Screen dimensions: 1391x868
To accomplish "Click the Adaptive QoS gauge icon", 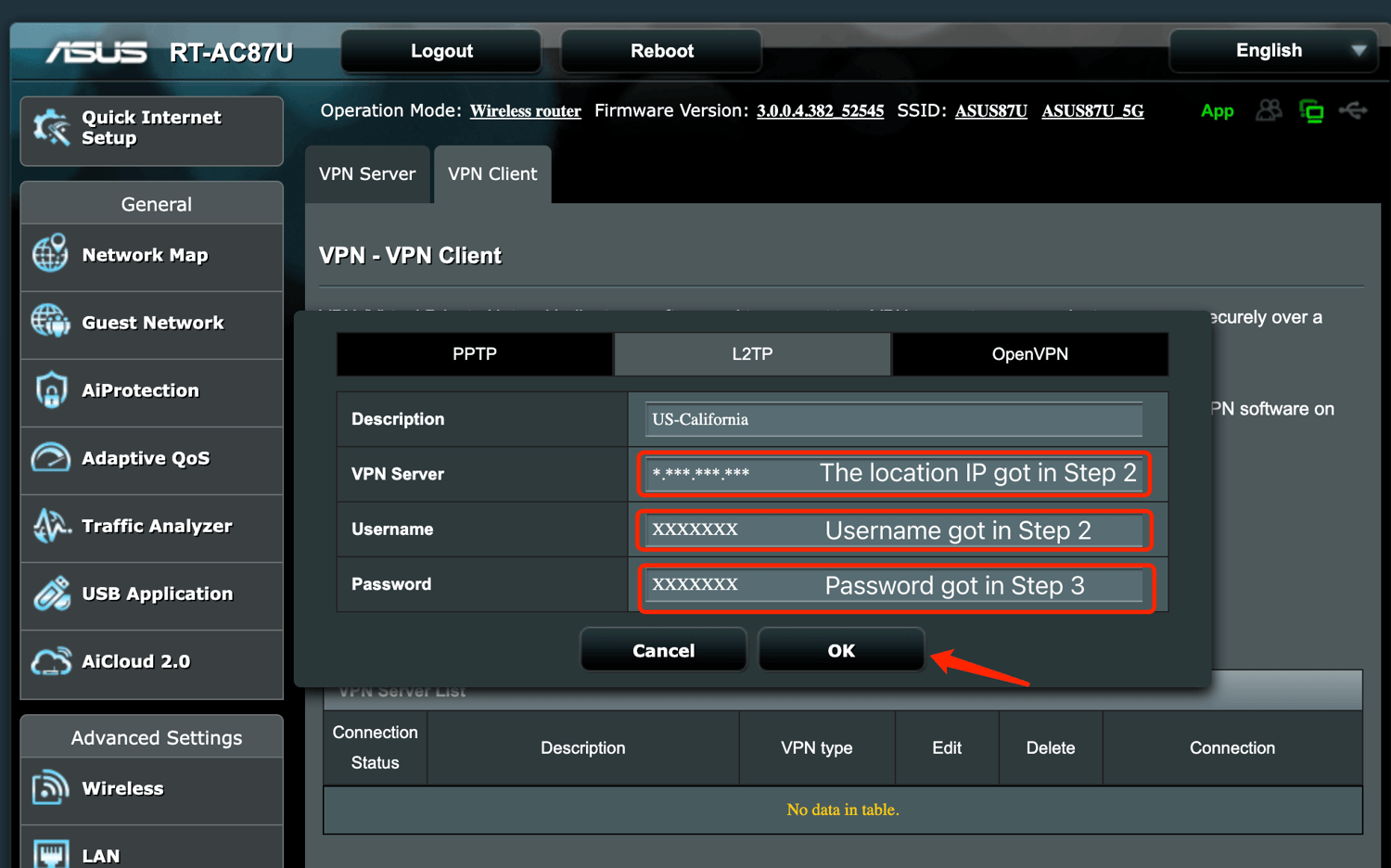I will [50, 458].
